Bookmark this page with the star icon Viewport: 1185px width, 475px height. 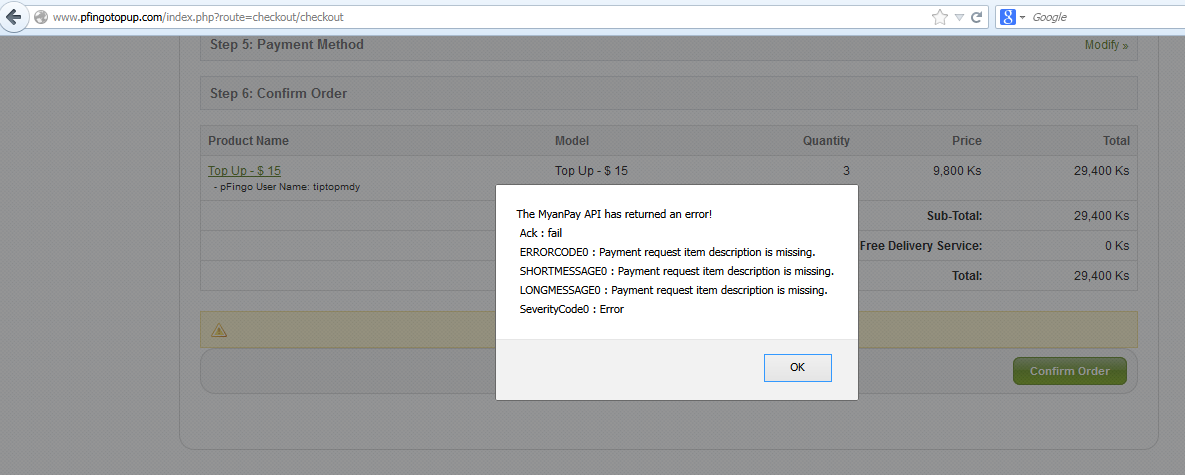coord(939,17)
